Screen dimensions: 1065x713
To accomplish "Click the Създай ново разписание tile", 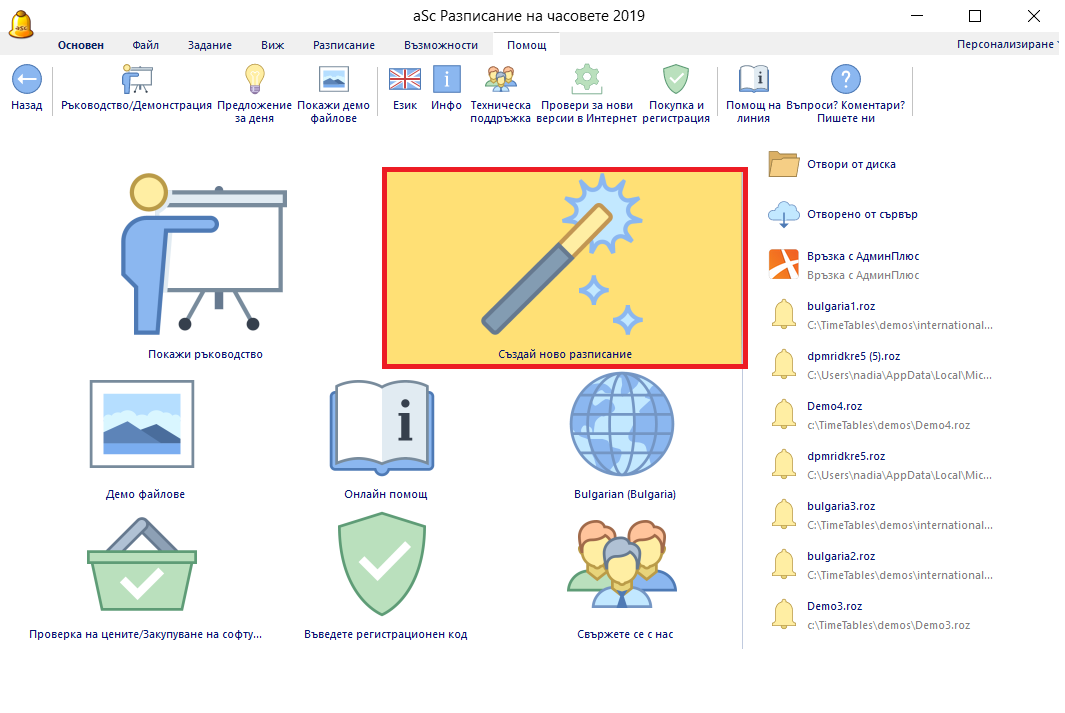I will 564,267.
